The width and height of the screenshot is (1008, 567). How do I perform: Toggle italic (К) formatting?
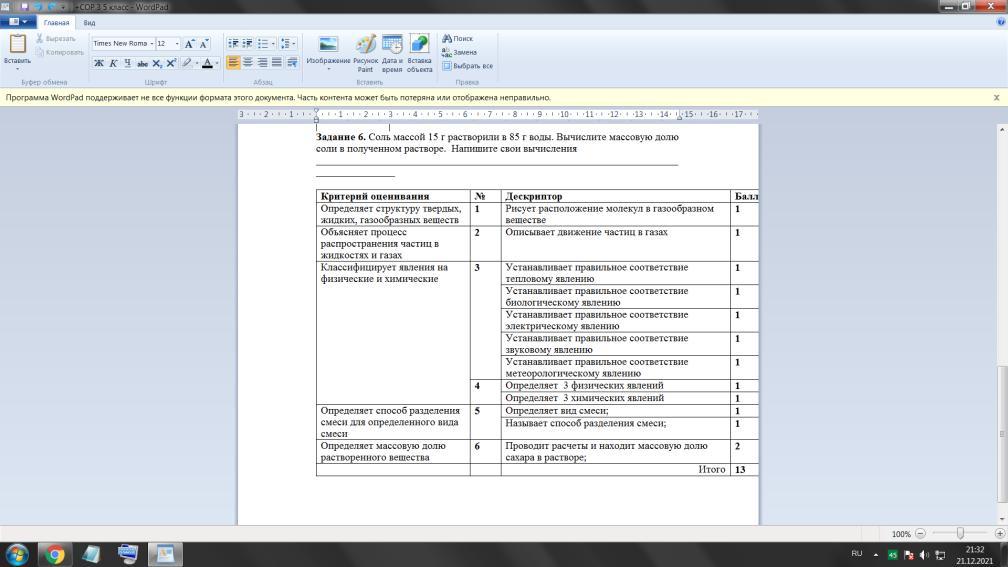pyautogui.click(x=113, y=63)
